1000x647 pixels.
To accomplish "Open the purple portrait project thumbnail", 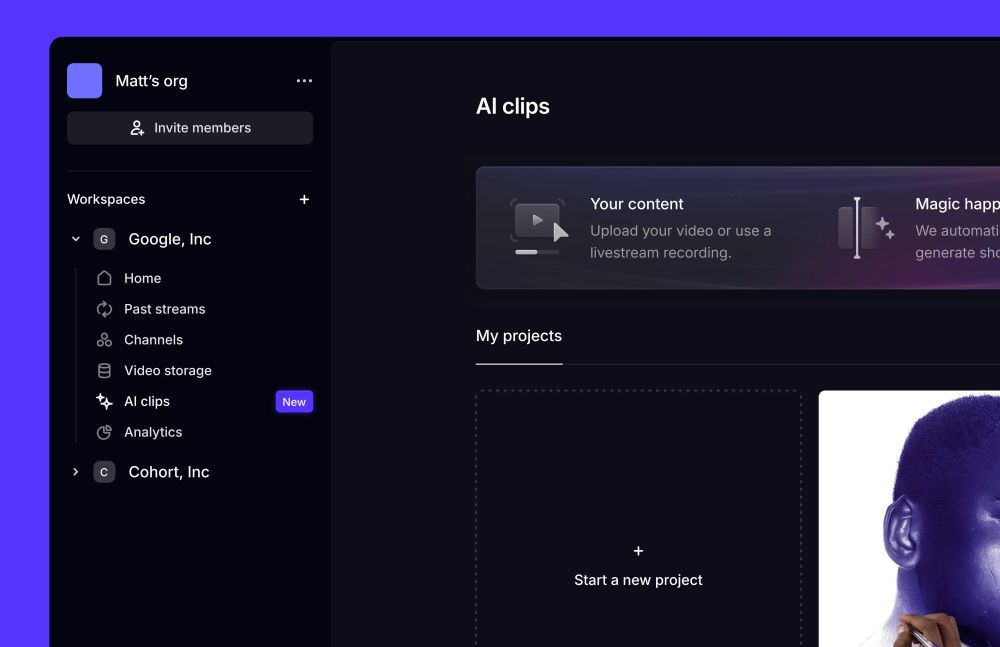I will point(909,518).
